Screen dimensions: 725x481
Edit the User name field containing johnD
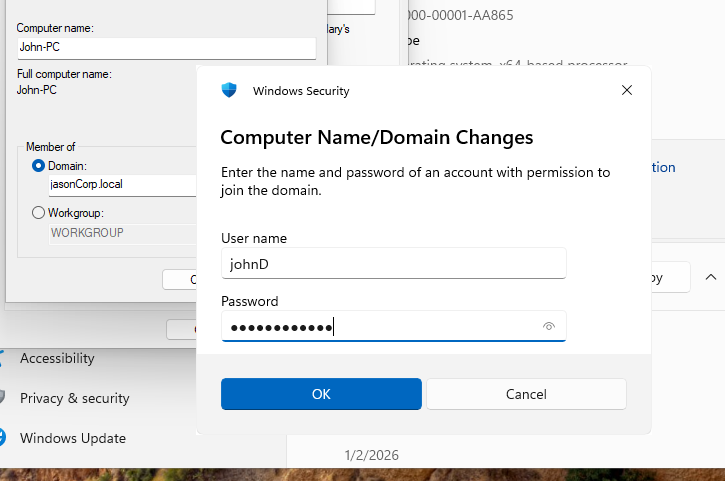[x=393, y=264]
